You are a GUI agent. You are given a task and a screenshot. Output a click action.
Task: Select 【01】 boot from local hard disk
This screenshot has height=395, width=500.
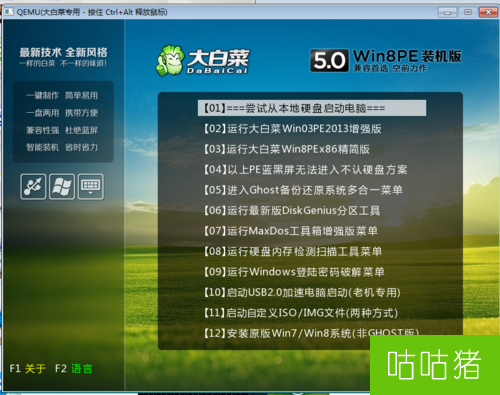[312, 108]
